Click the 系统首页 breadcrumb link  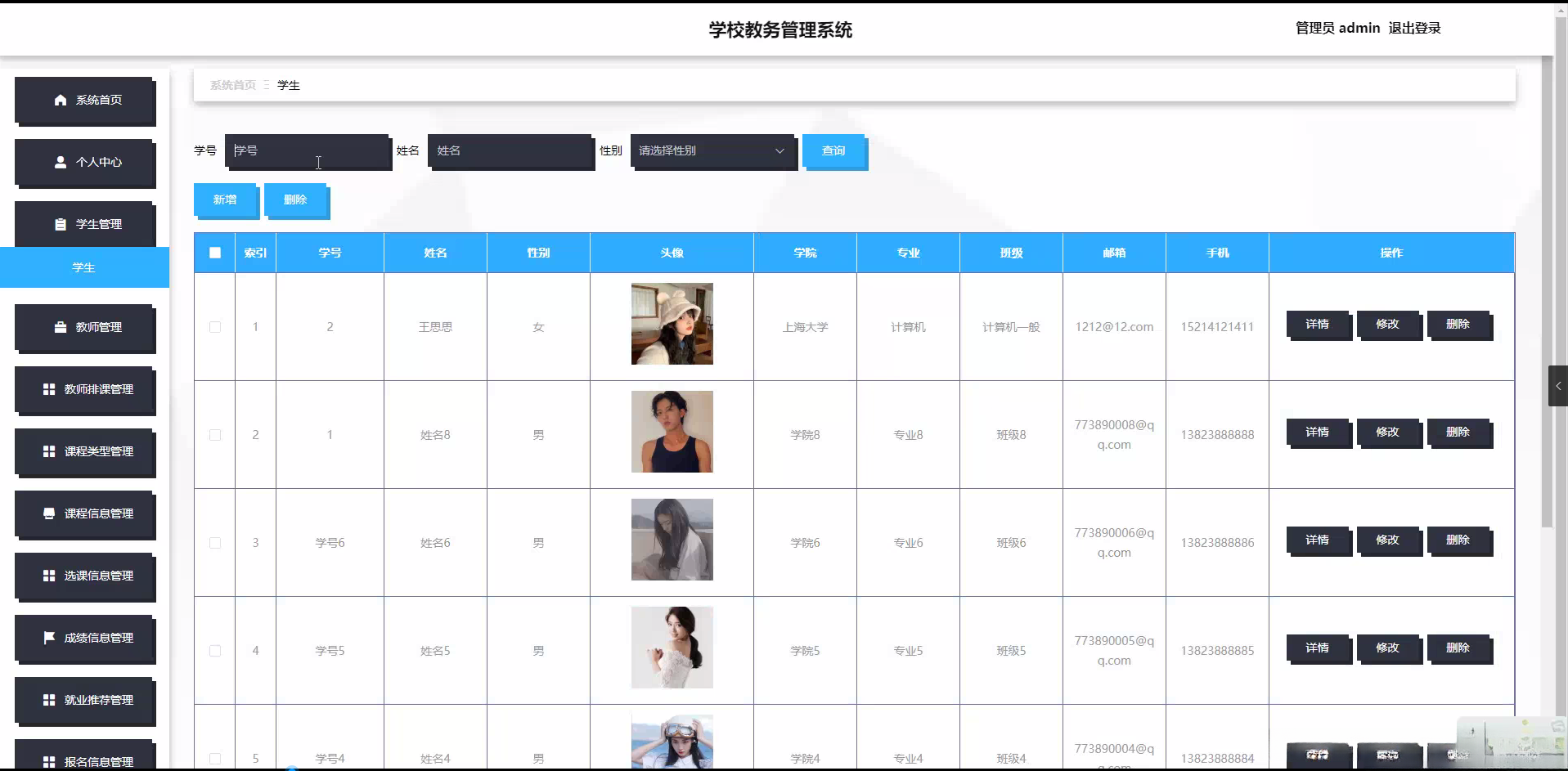233,85
